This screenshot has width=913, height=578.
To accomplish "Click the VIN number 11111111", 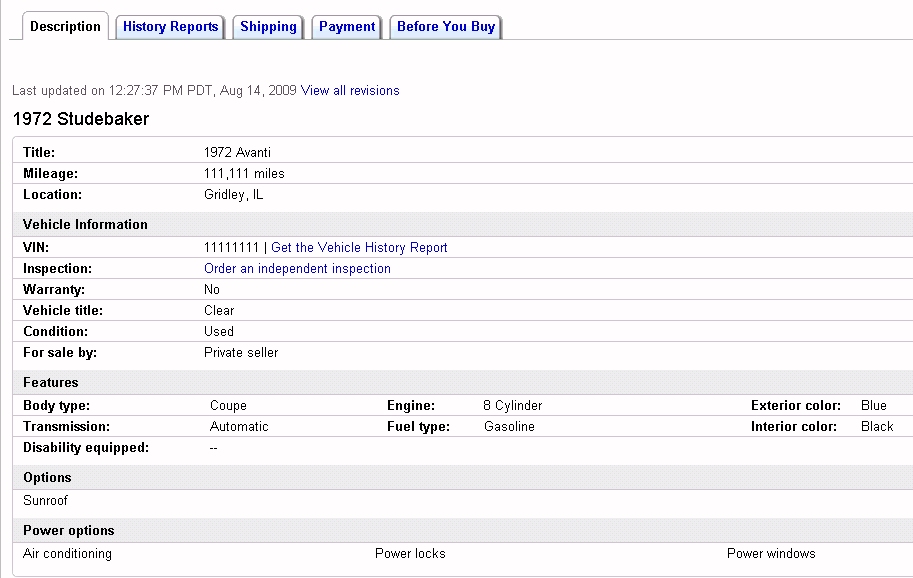I will 231,248.
